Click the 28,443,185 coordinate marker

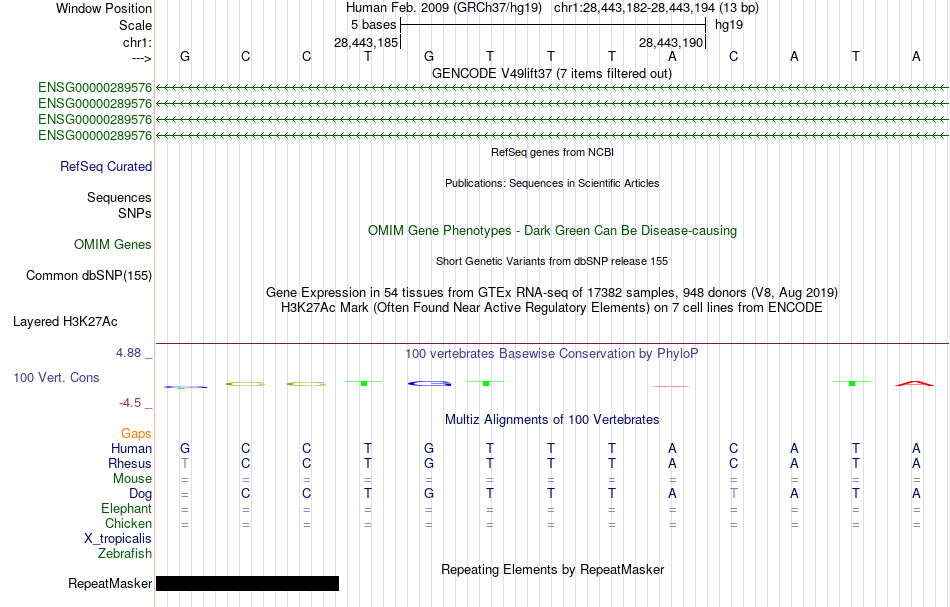(366, 43)
